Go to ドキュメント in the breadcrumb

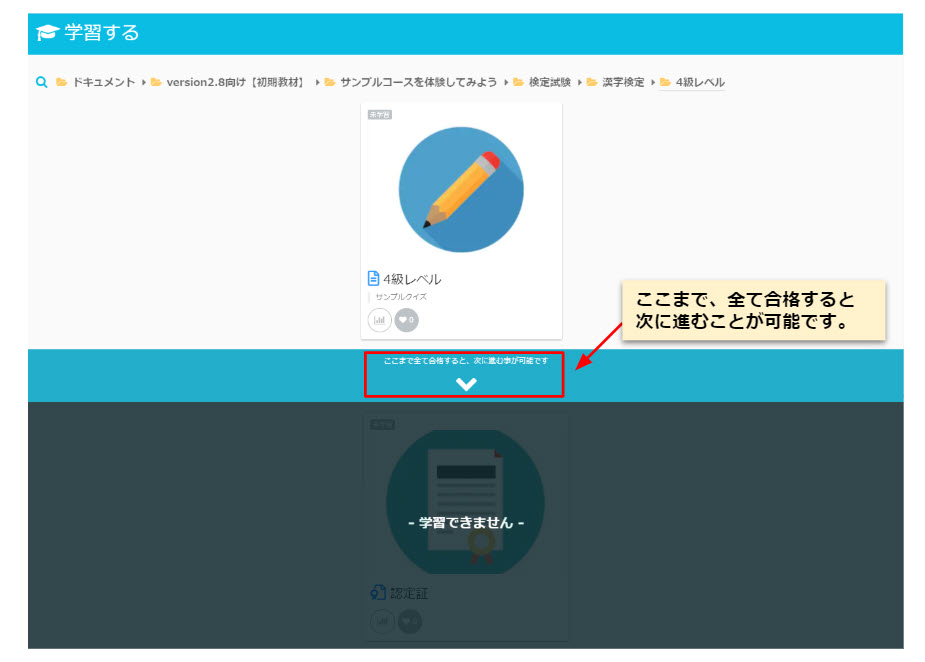point(103,82)
